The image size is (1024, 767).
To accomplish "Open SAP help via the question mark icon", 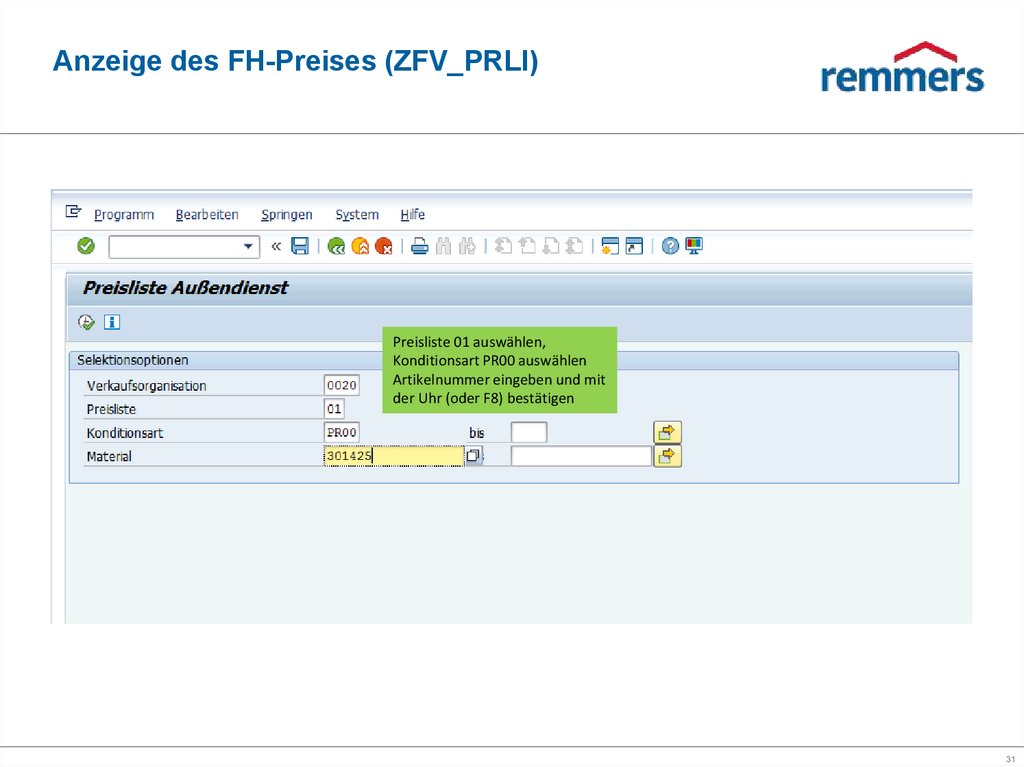I will click(x=669, y=245).
